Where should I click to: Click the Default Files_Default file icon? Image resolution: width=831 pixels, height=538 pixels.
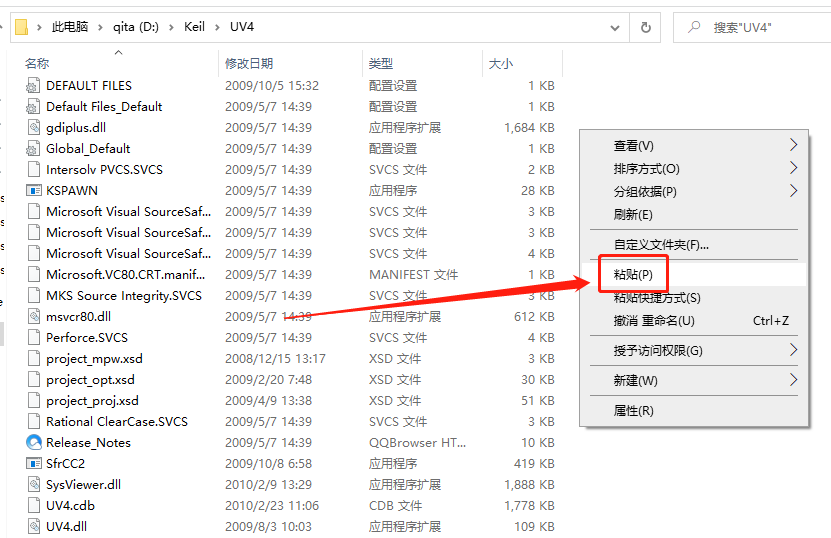pos(33,107)
